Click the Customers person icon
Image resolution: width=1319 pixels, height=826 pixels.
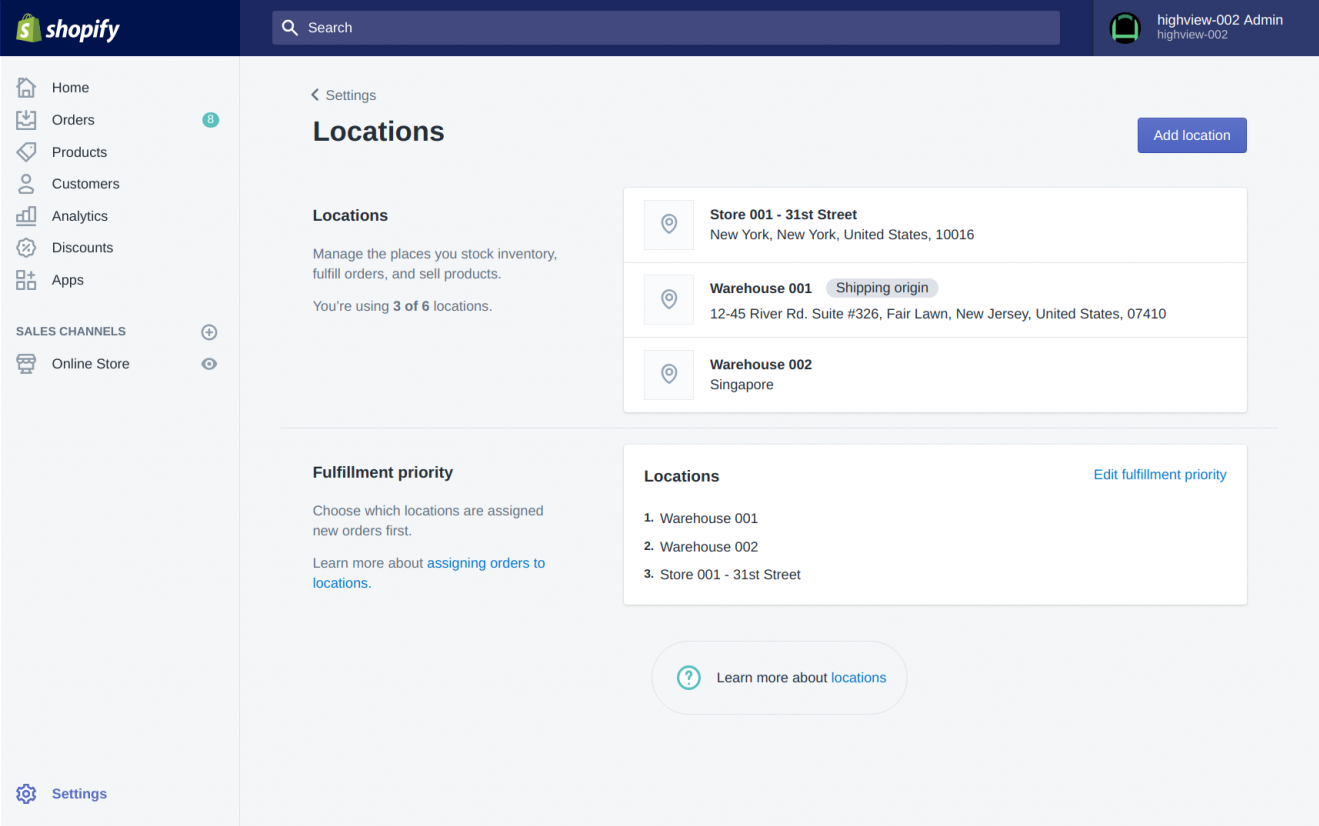26,184
